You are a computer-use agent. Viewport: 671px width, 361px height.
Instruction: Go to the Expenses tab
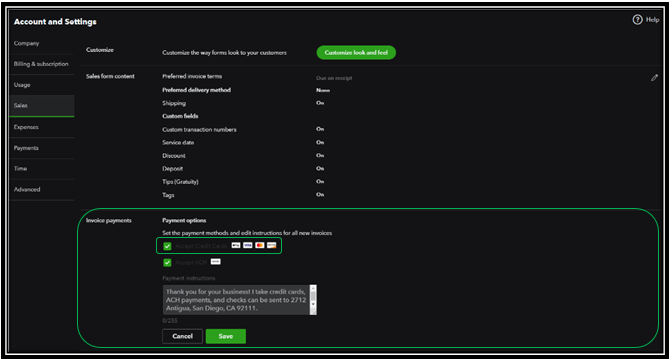click(42, 127)
